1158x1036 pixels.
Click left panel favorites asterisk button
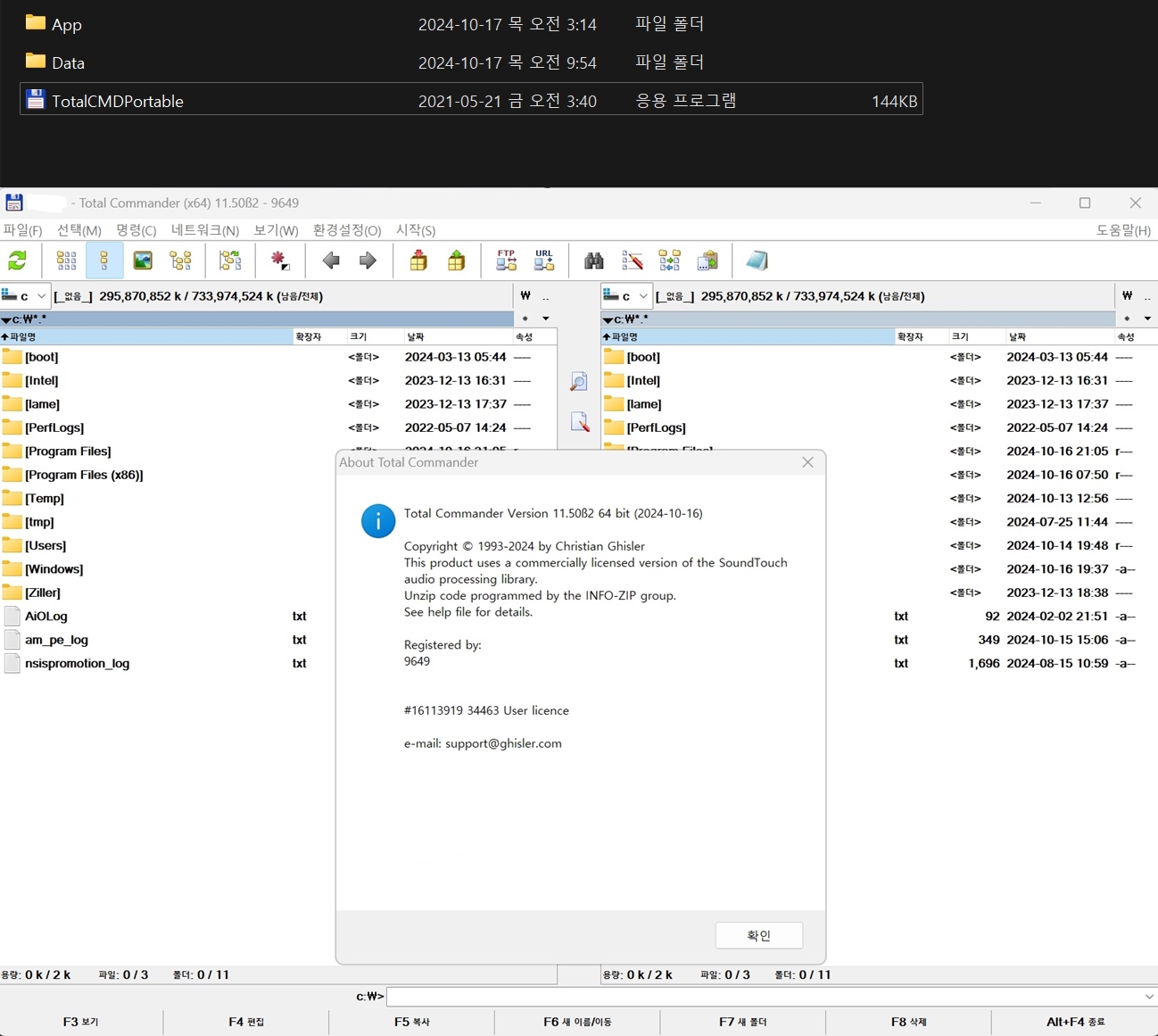coord(525,319)
